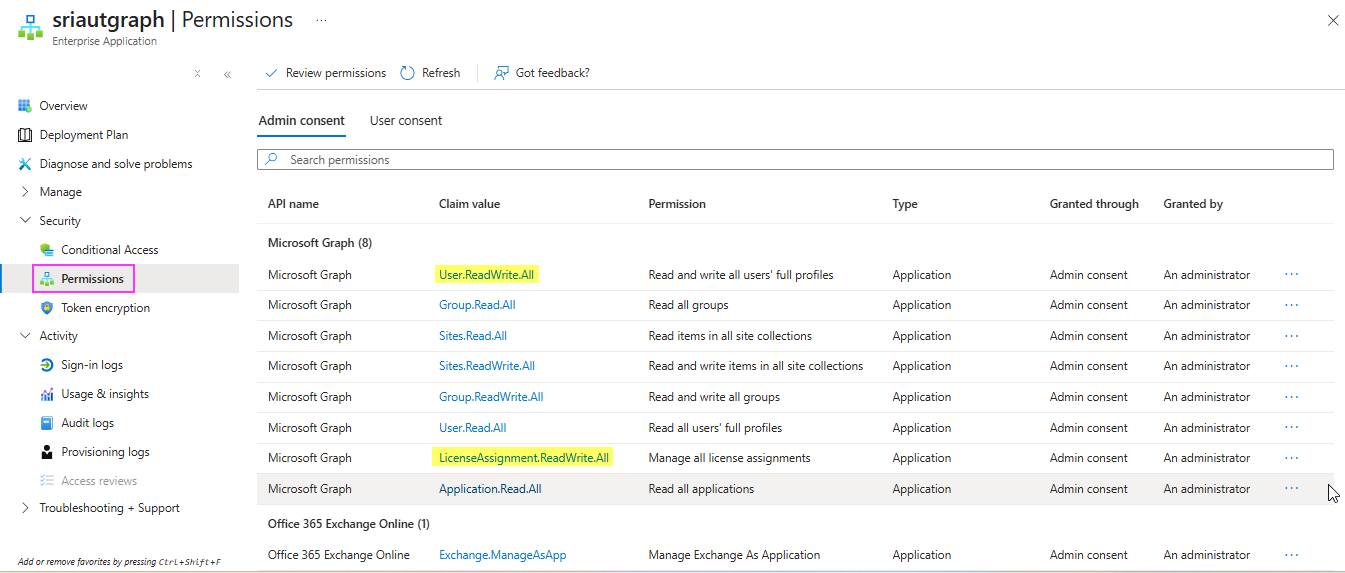This screenshot has width=1345, height=573.
Task: Click the Search permissions input field
Action: 795,160
